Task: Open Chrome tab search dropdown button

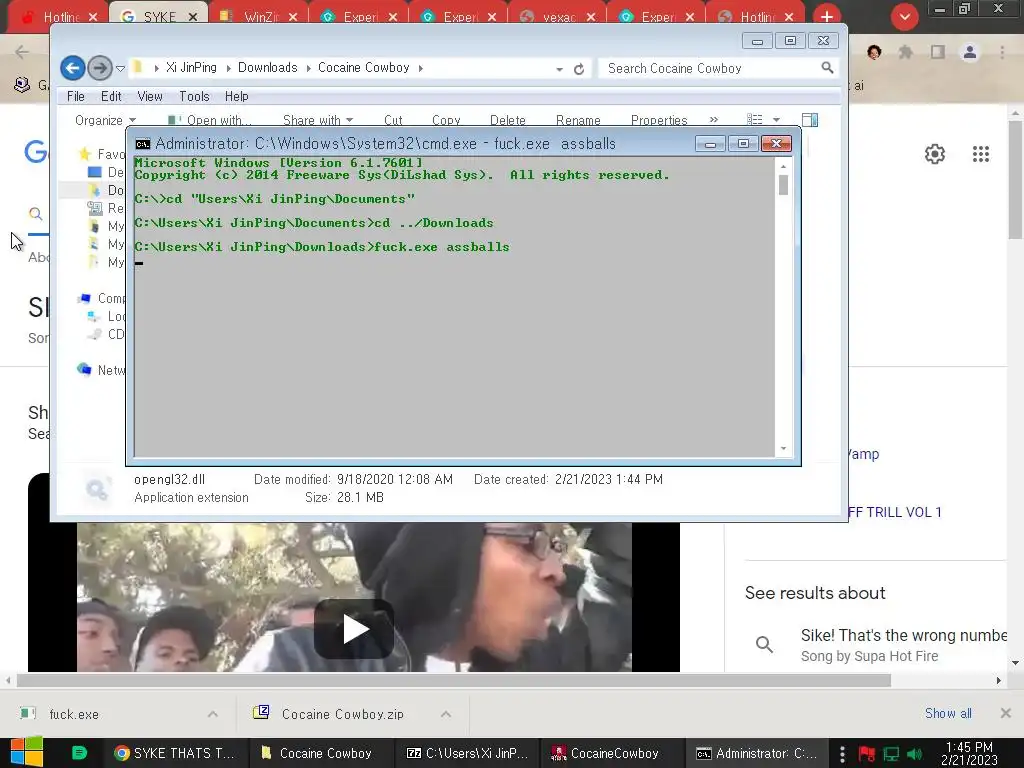Action: click(x=904, y=17)
